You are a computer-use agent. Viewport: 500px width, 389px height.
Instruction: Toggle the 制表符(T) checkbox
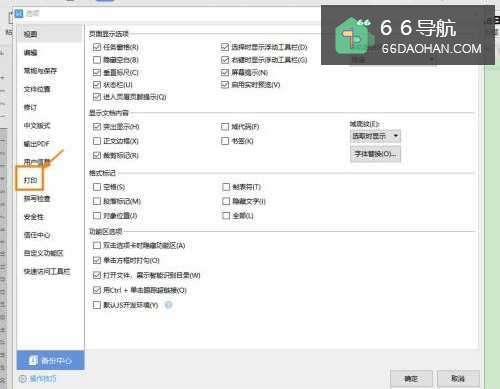click(226, 187)
